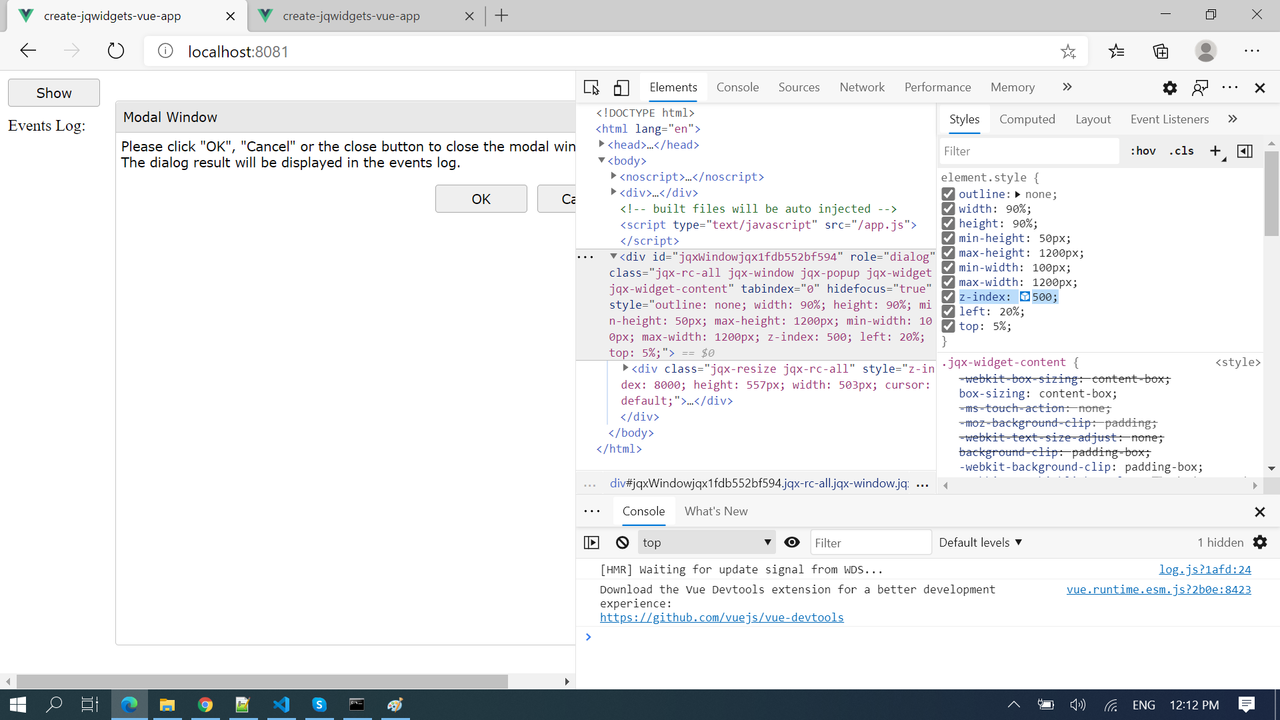This screenshot has width=1280, height=720.
Task: Click the live expression eye icon
Action: [792, 542]
